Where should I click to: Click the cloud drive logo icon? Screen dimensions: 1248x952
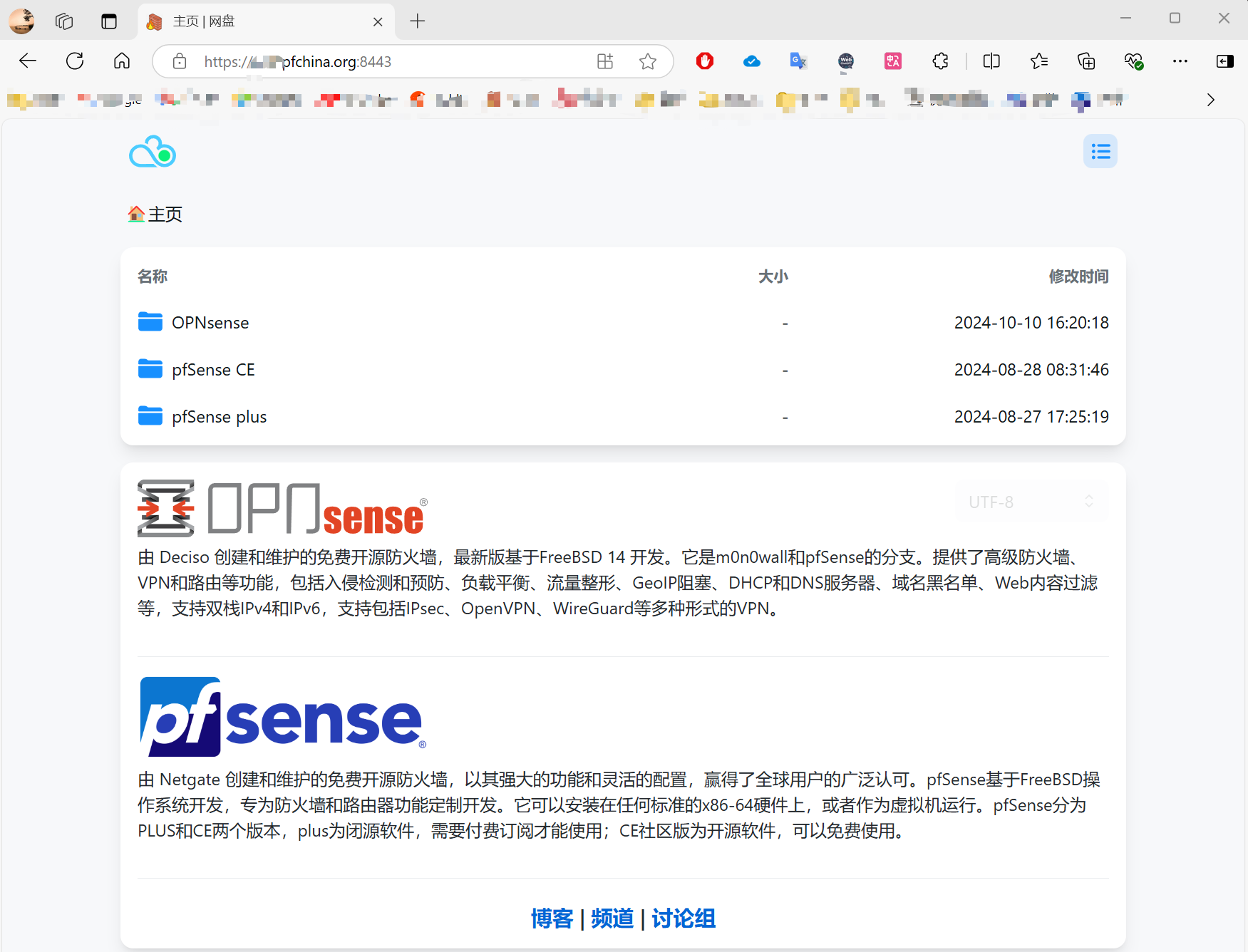[x=152, y=152]
